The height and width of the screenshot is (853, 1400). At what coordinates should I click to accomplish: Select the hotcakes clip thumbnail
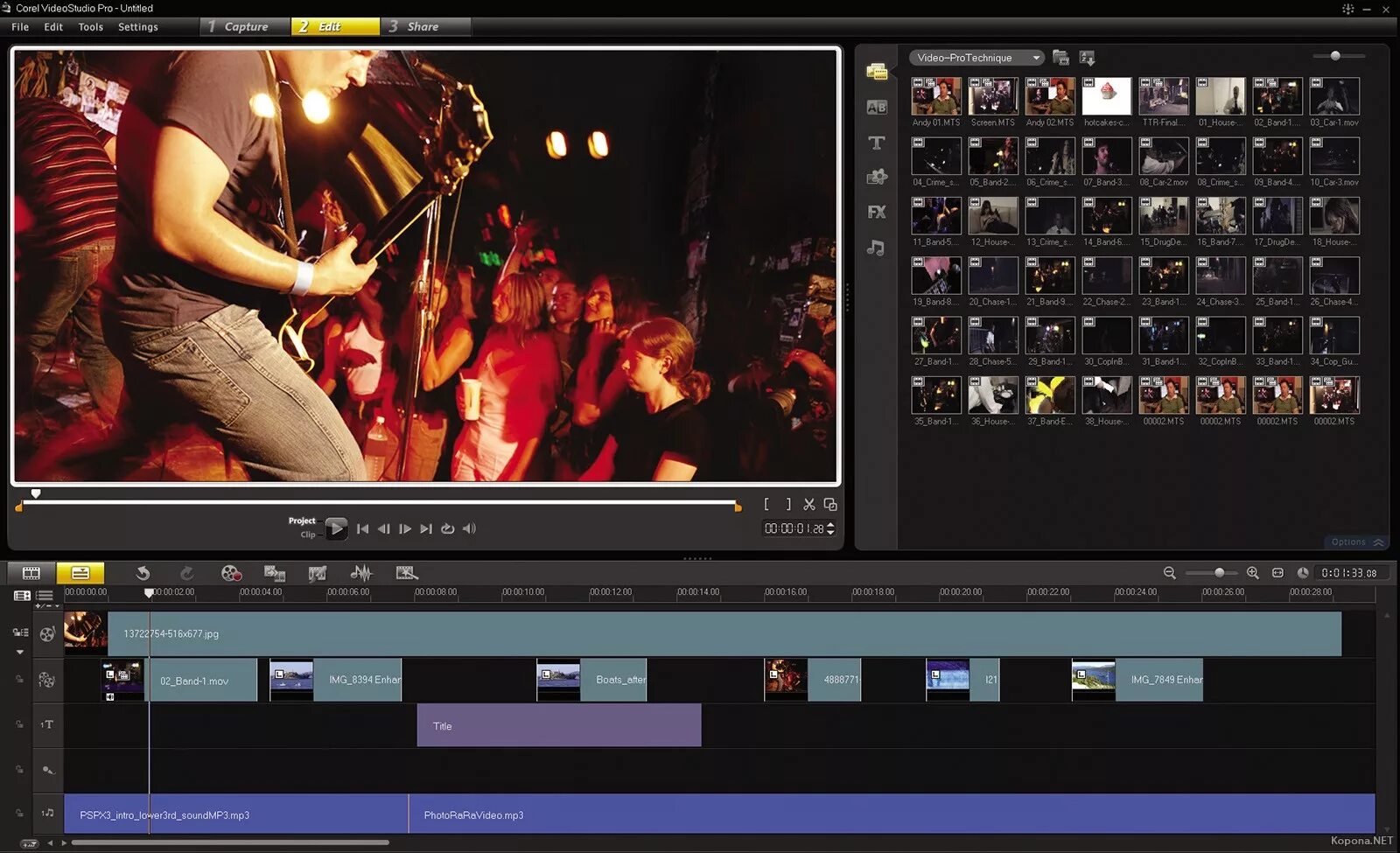1107,96
